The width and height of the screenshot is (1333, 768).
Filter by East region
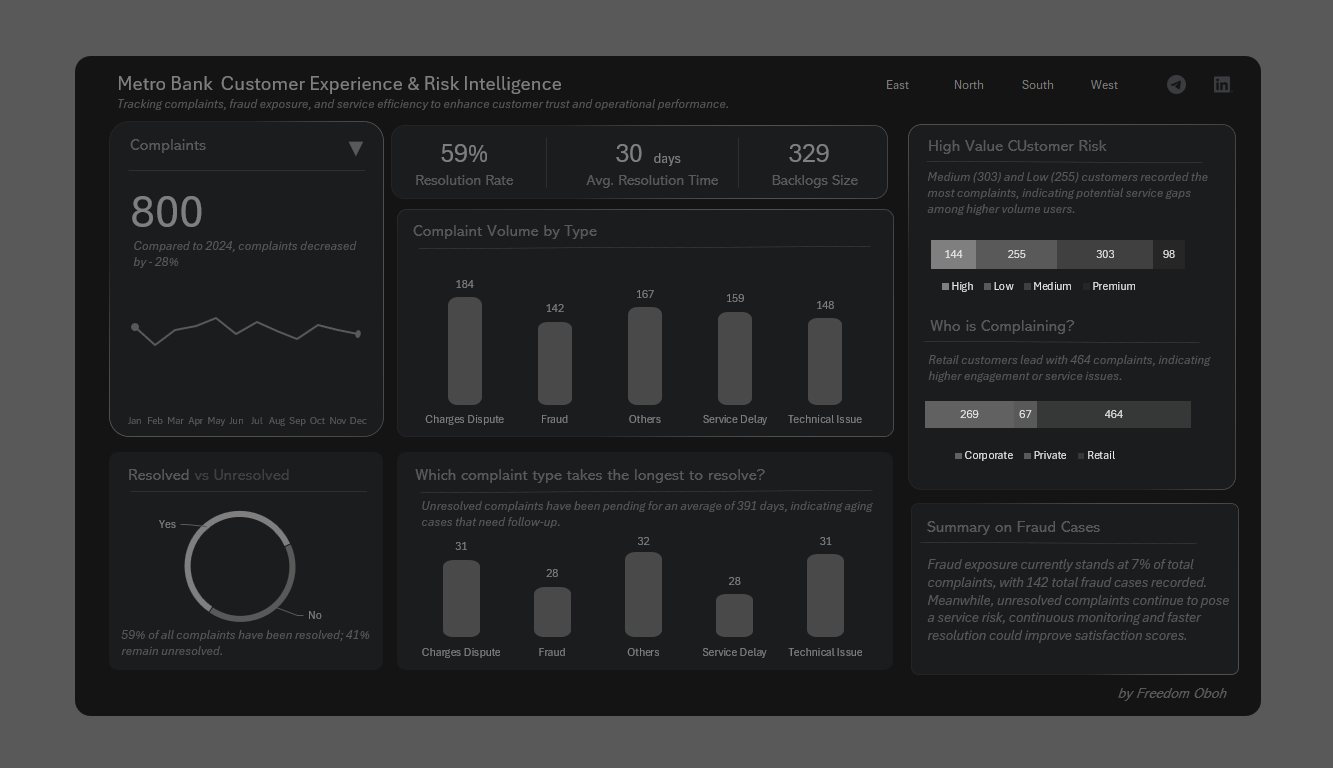tap(897, 85)
